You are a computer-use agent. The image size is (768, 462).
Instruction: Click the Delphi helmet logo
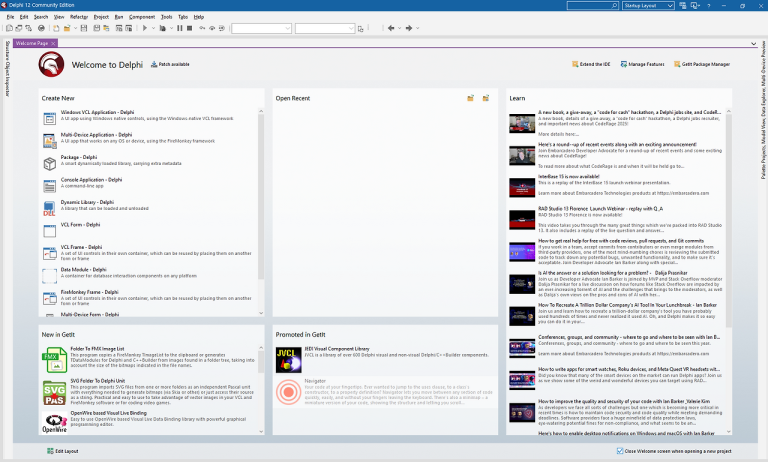51,64
